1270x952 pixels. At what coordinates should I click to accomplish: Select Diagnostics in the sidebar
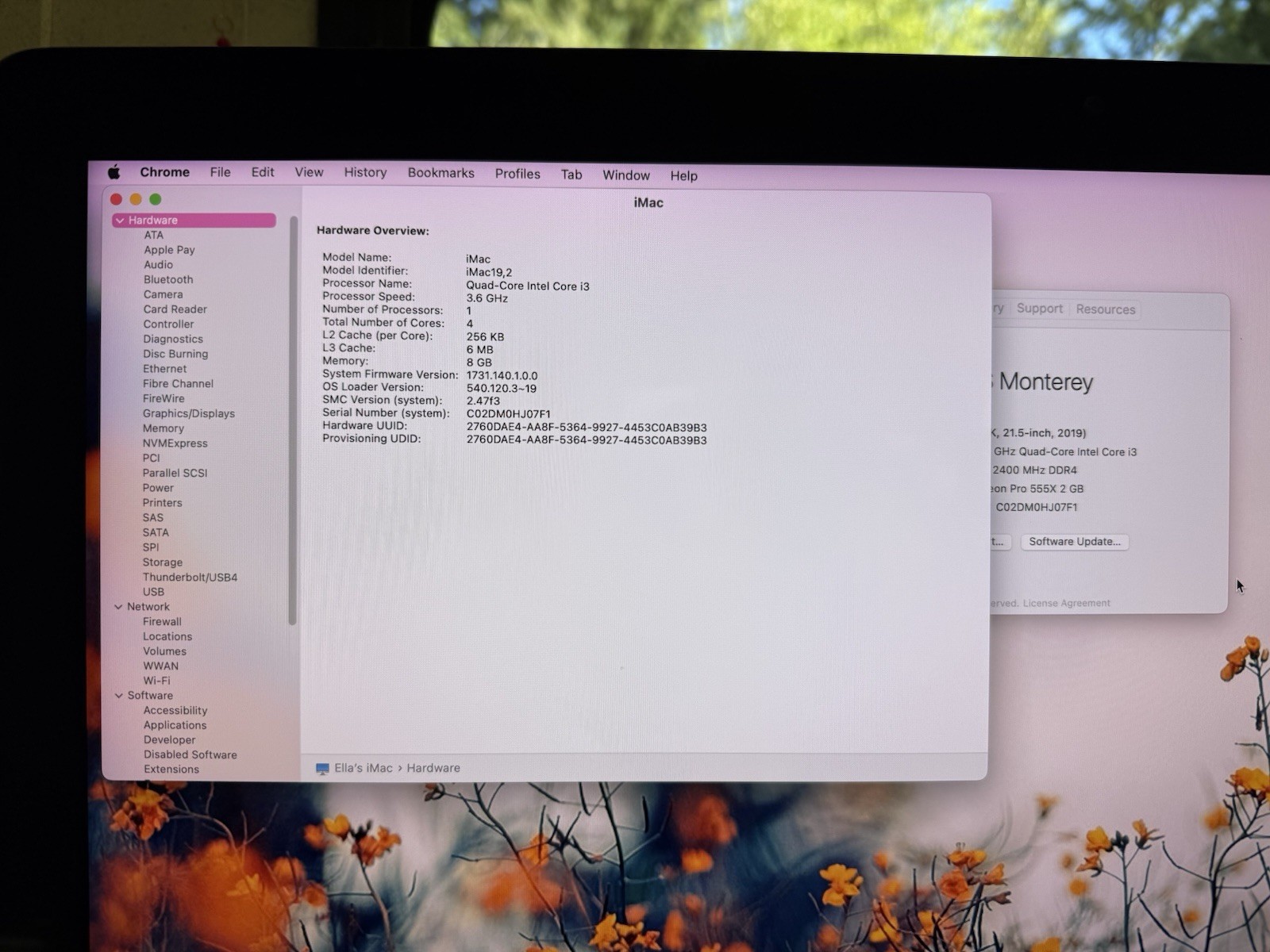pos(173,340)
